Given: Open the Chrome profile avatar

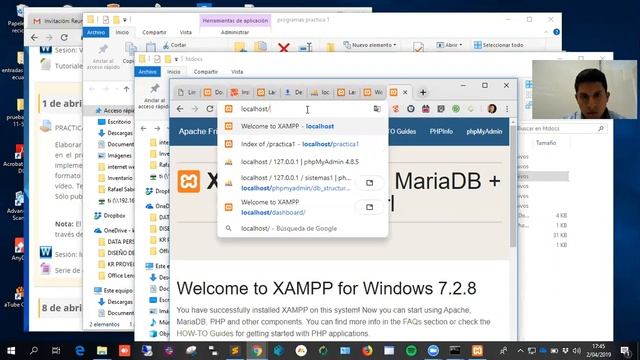Looking at the screenshot, I should click(x=492, y=109).
